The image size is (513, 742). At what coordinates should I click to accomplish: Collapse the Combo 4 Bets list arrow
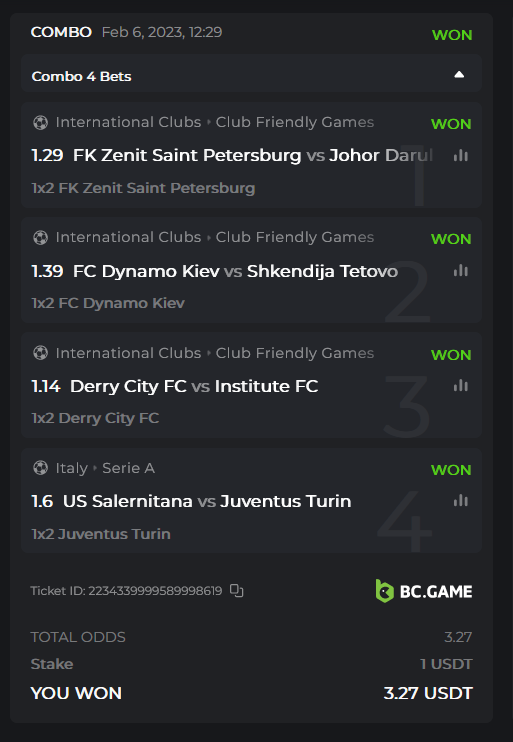tap(459, 75)
